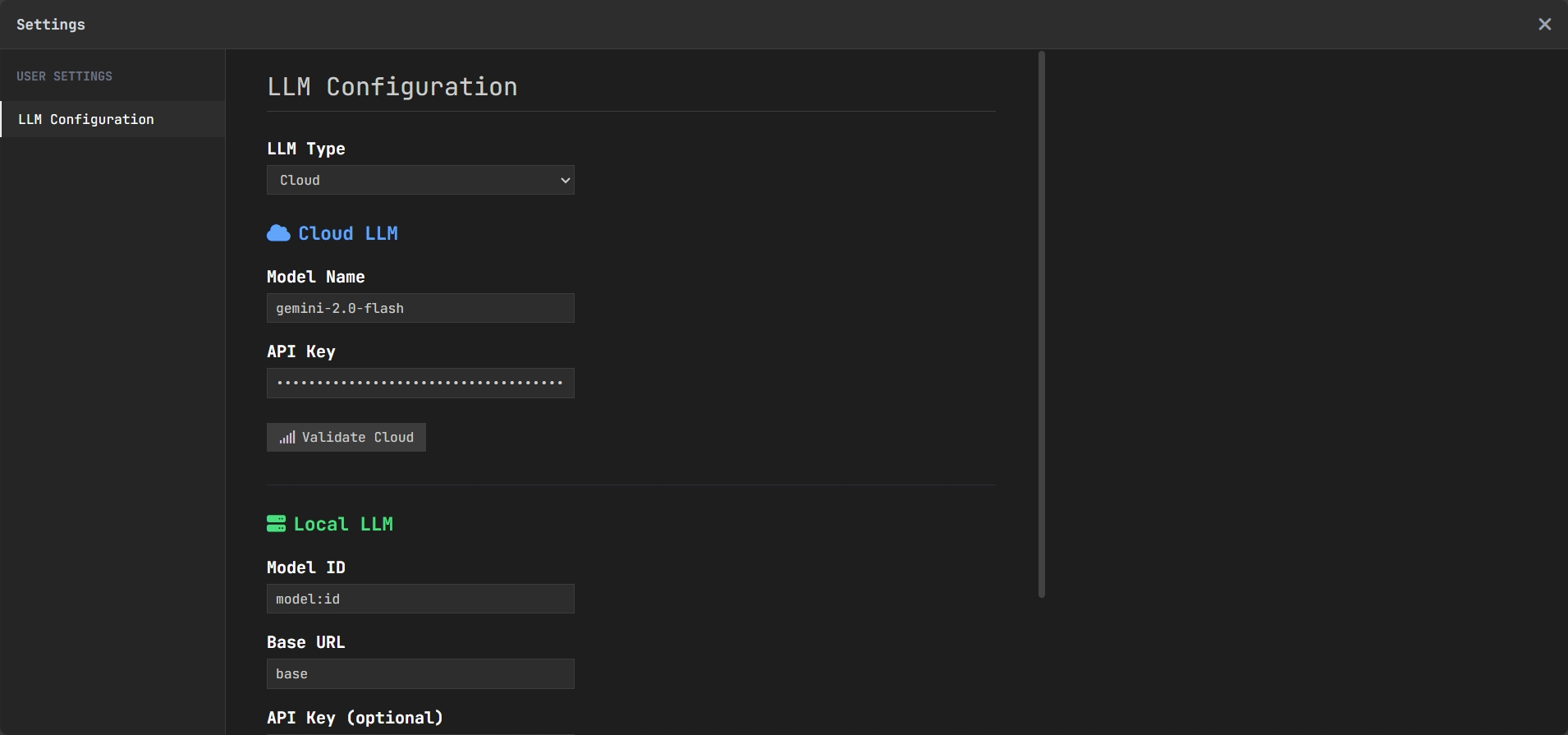This screenshot has width=1568, height=735.
Task: Click the "Local LLM" section heading text
Action: tap(343, 524)
